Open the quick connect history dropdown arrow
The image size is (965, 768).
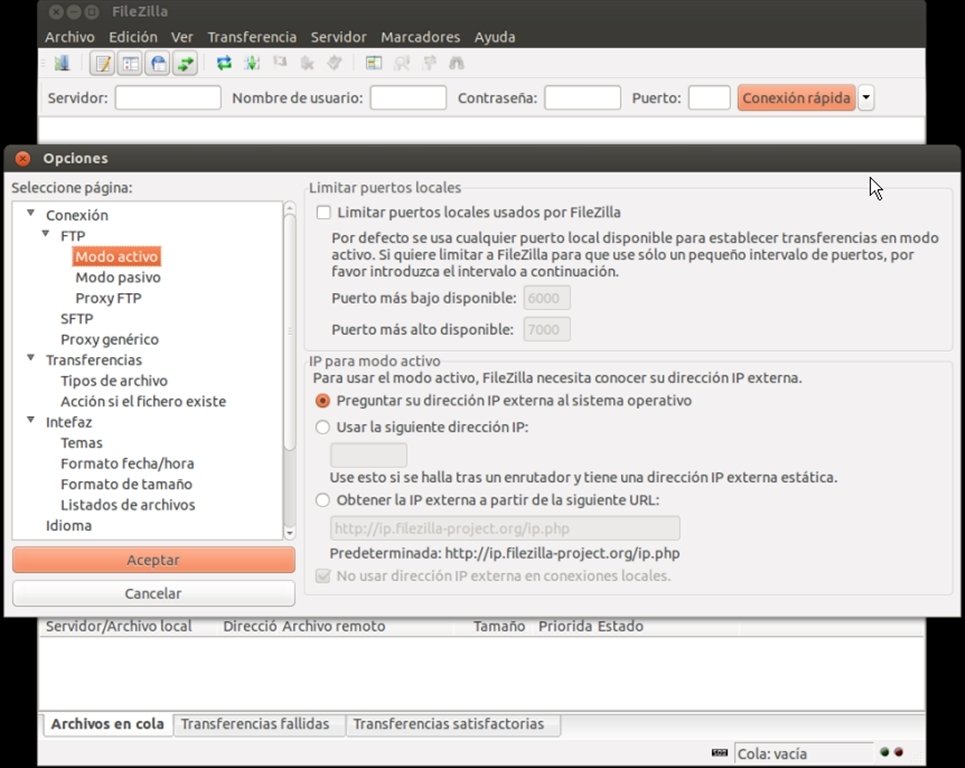[x=866, y=97]
